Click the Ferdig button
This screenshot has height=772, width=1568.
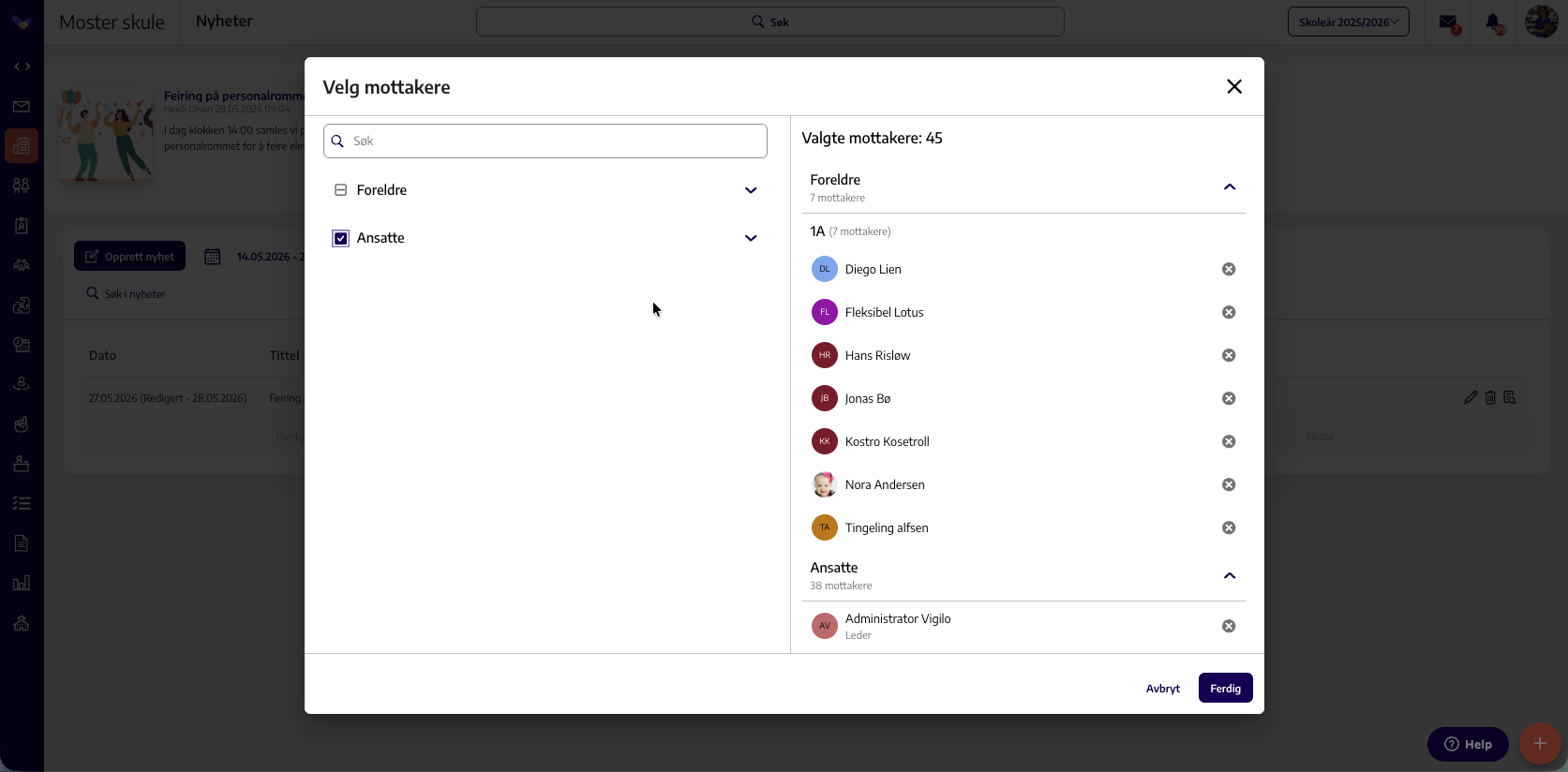[x=1226, y=689]
